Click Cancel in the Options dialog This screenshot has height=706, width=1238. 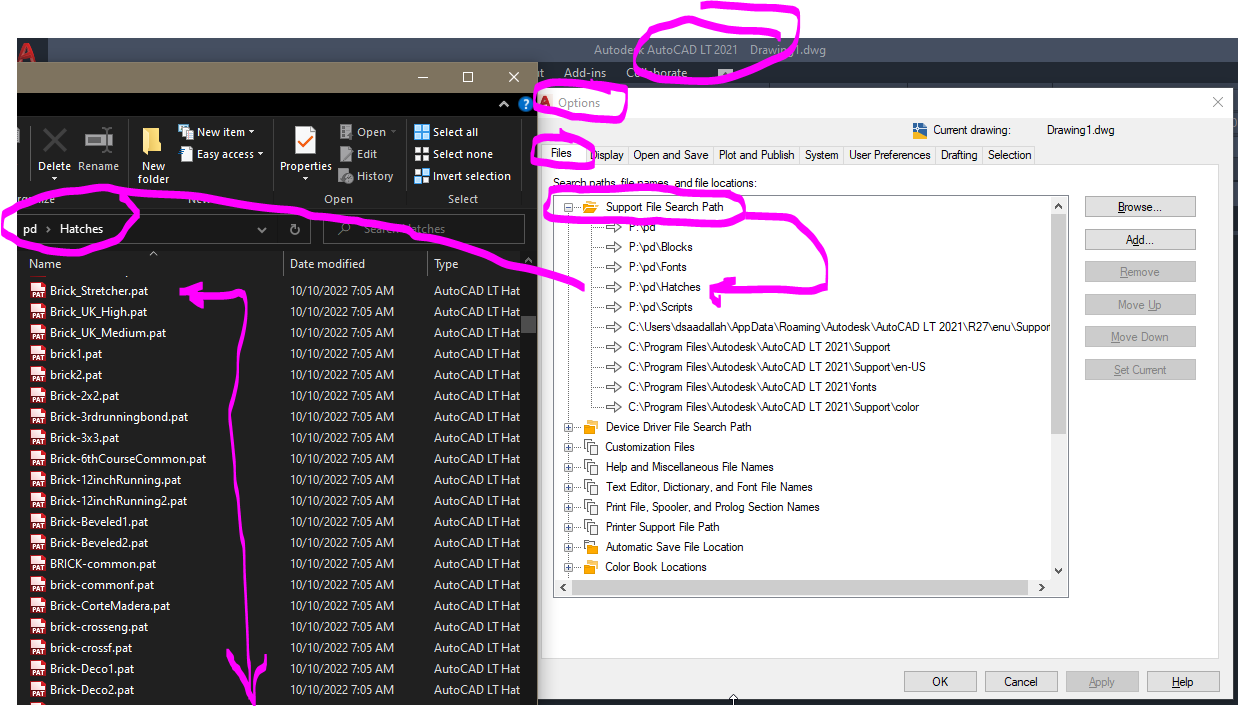pyautogui.click(x=1021, y=682)
